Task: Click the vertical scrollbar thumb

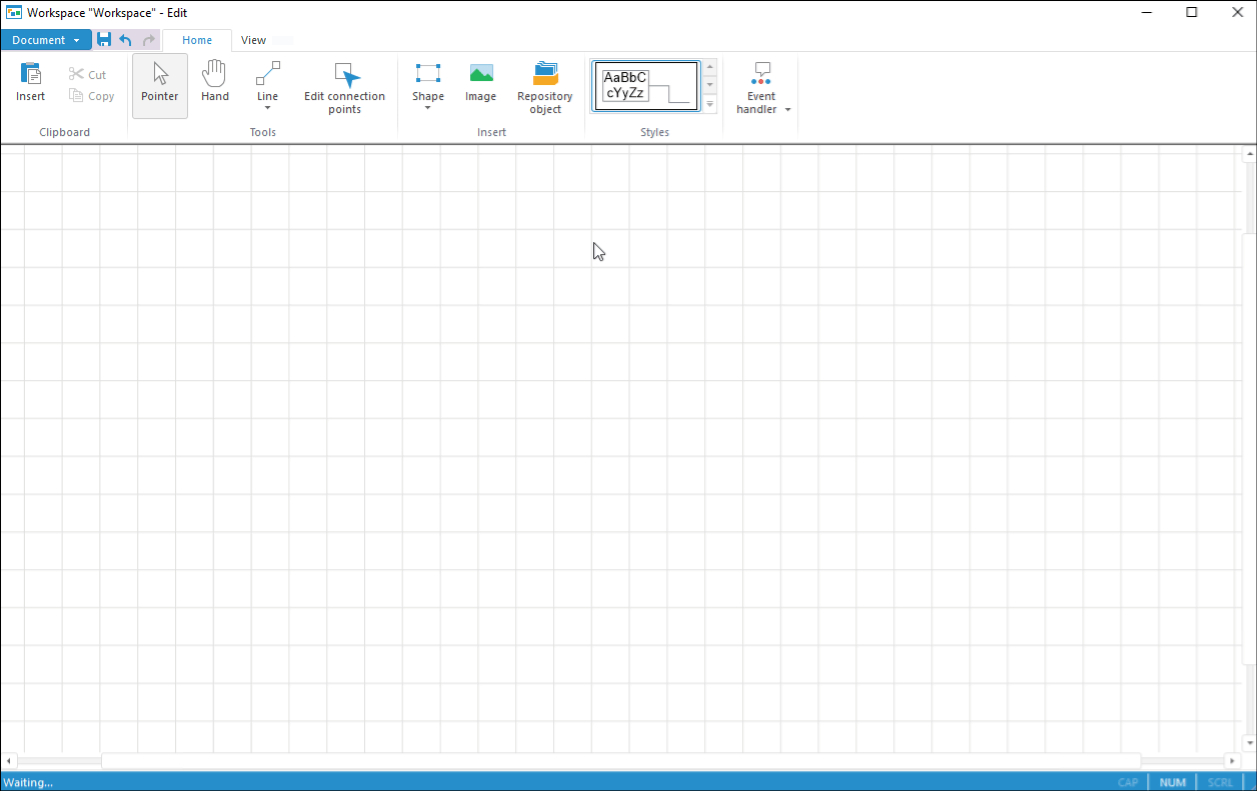Action: point(1249,450)
